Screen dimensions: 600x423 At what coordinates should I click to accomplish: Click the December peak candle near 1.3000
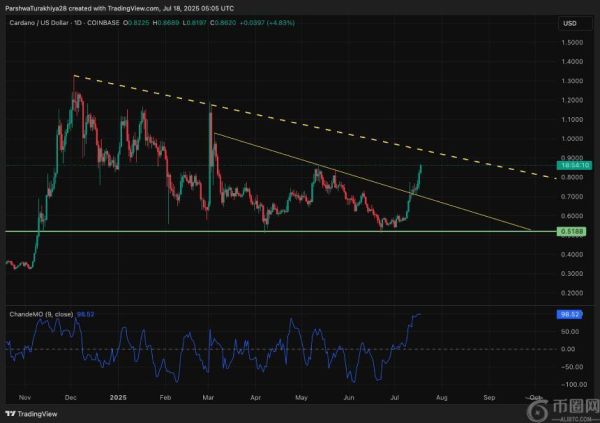(x=74, y=95)
